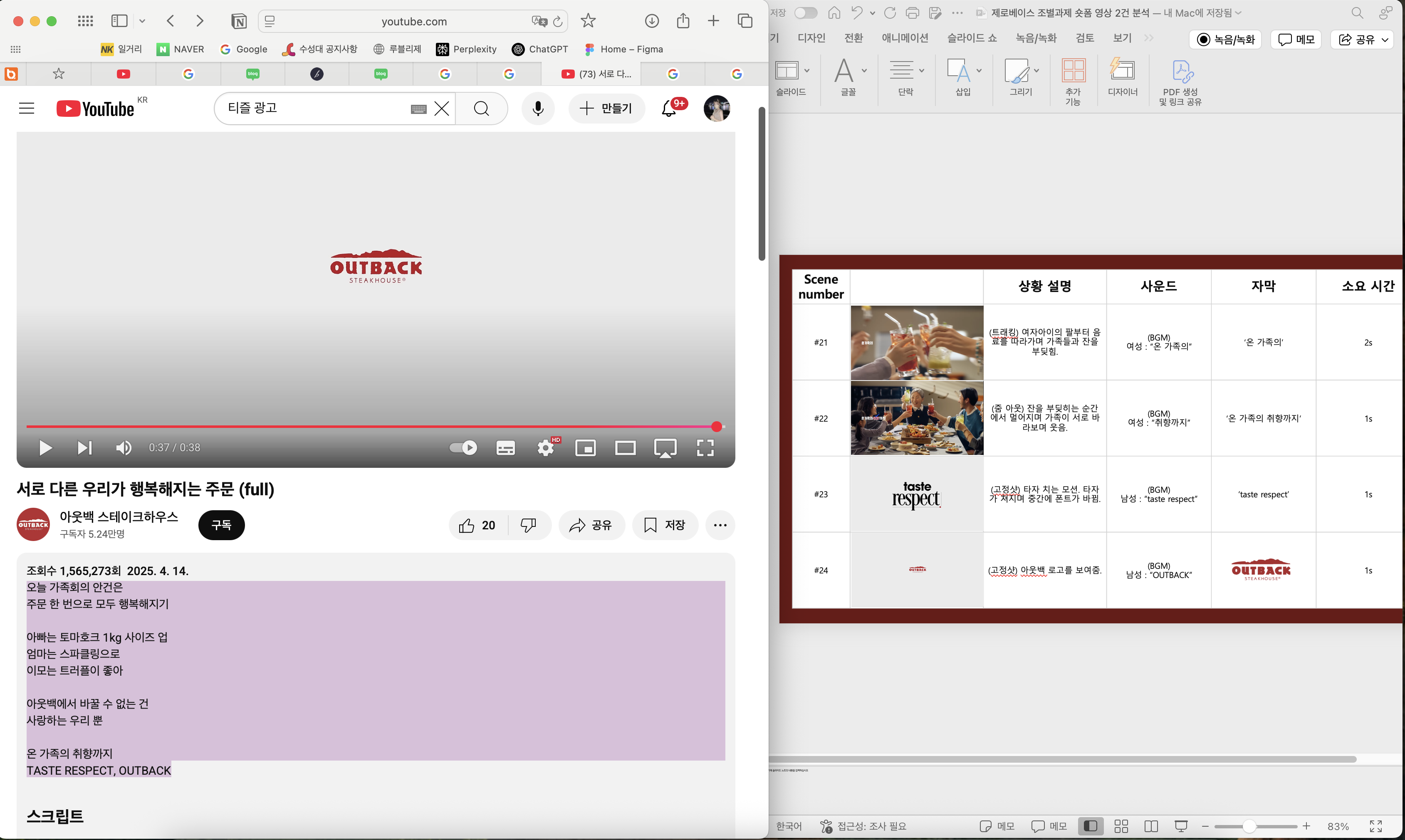
Task: Open the Safari share menu
Action: [x=683, y=20]
